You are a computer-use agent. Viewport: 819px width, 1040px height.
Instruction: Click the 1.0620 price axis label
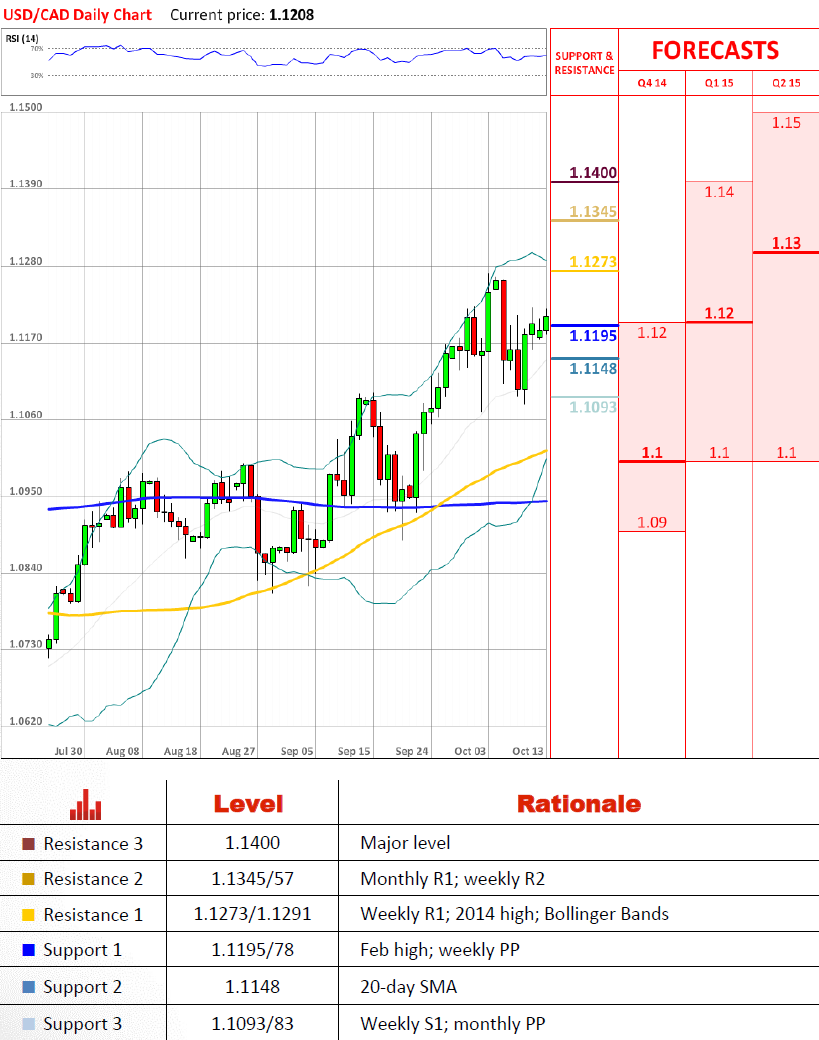(x=26, y=721)
